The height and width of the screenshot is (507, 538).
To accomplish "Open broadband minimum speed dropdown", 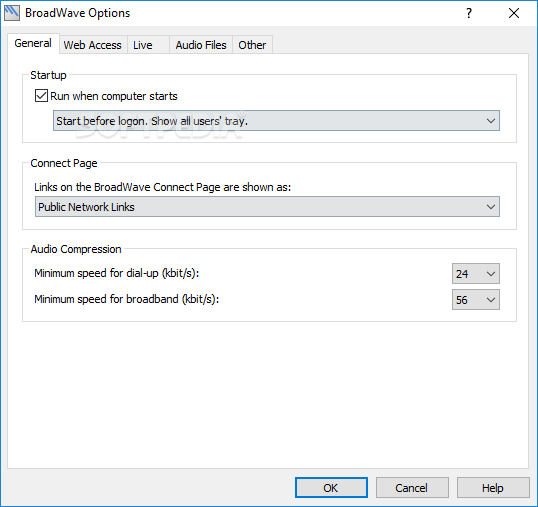I will click(476, 300).
